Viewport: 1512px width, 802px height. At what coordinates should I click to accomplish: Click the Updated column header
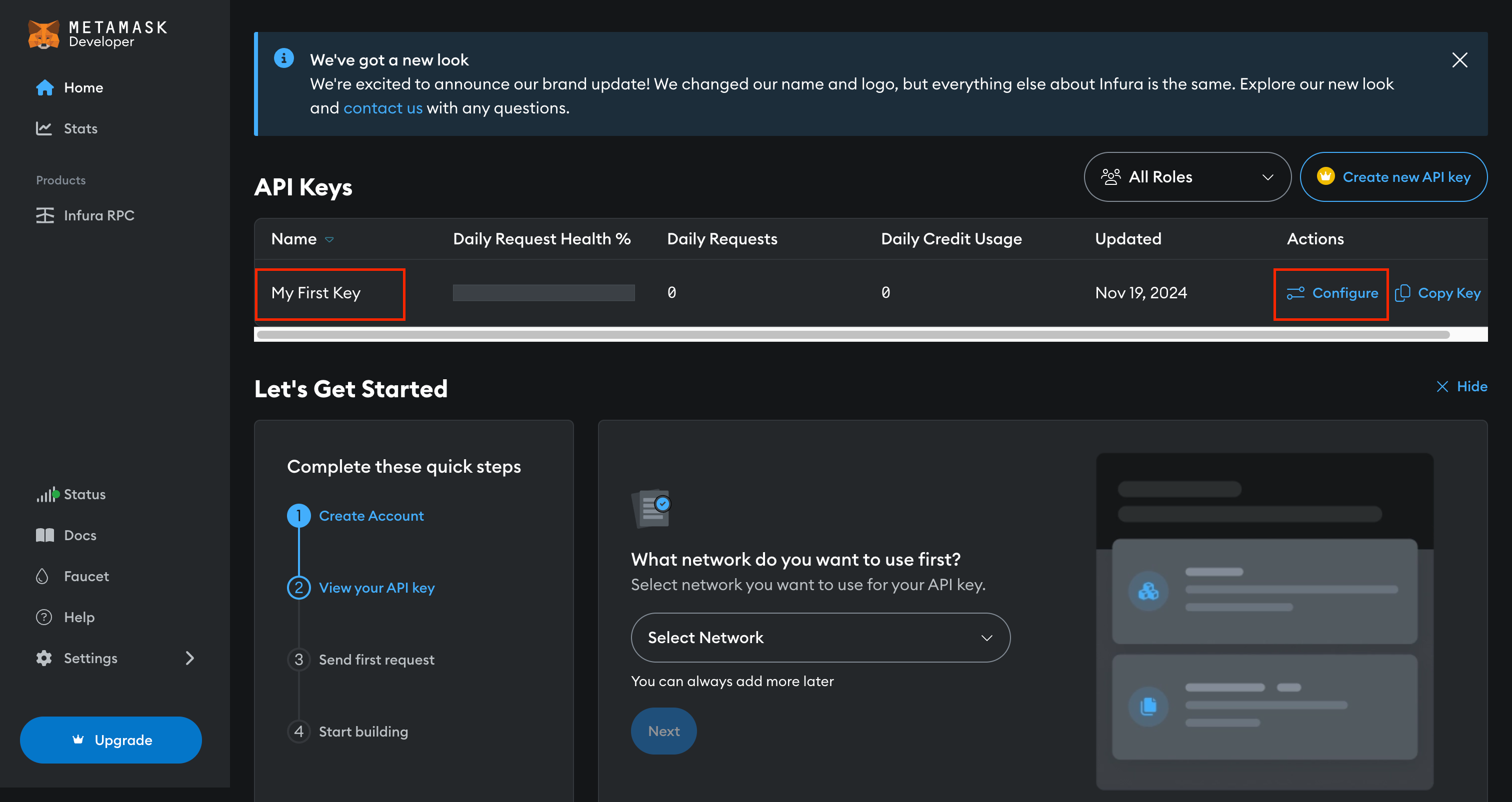tap(1128, 239)
